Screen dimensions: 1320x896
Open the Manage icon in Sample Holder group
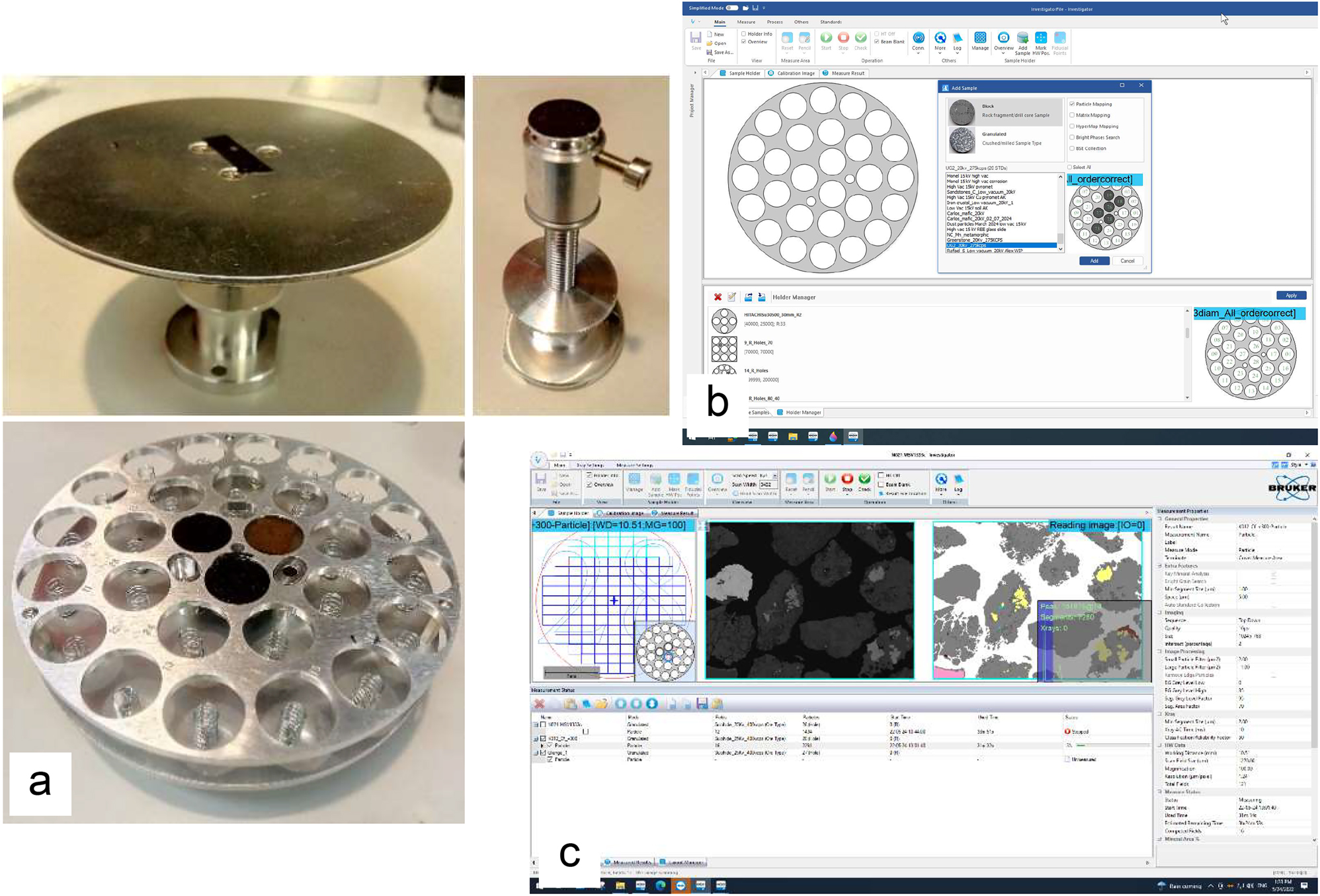981,38
